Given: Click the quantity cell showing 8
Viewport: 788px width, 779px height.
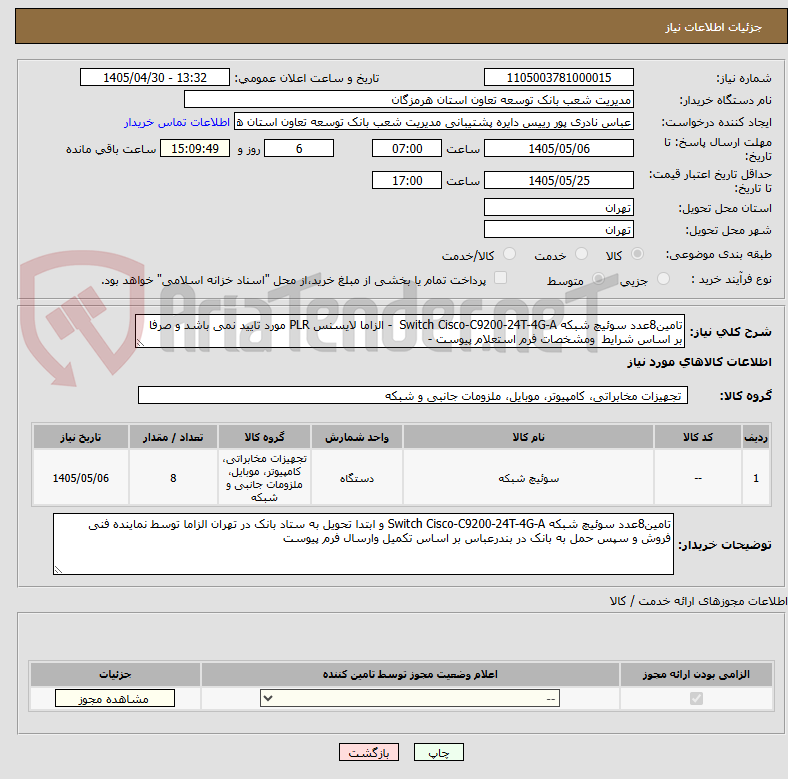Looking at the screenshot, I should coord(173,478).
